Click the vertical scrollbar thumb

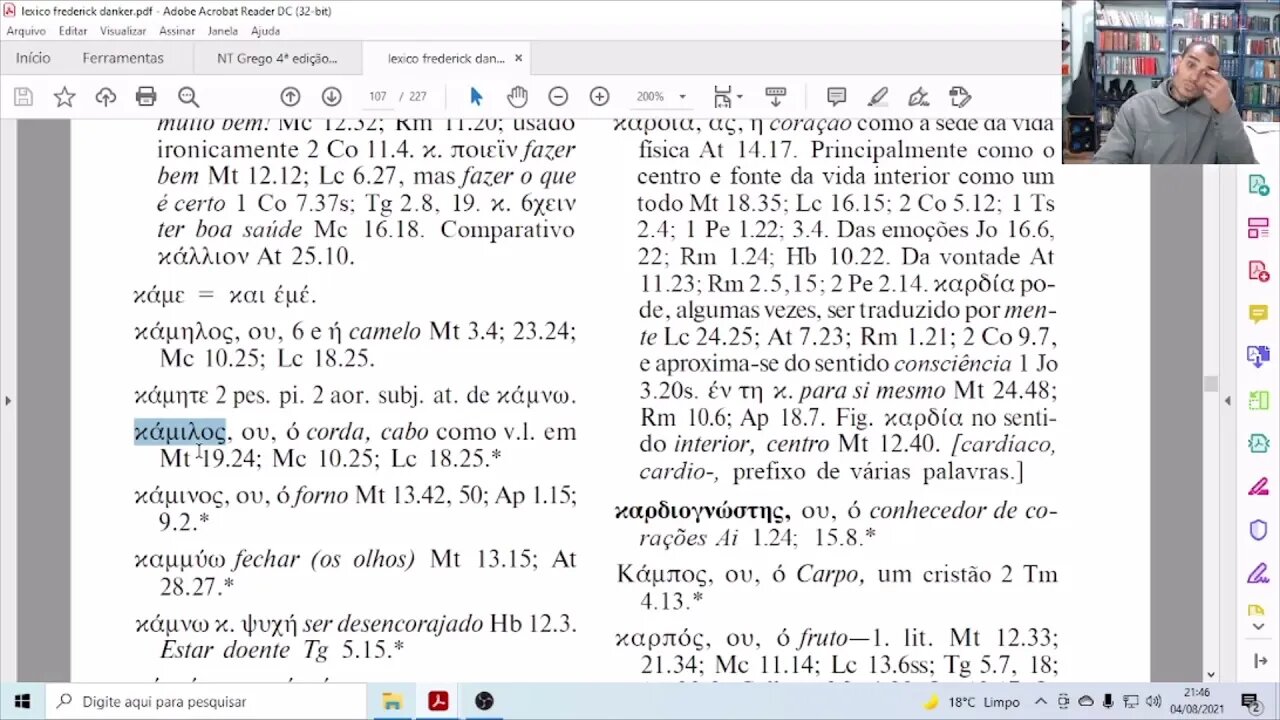pyautogui.click(x=1211, y=384)
